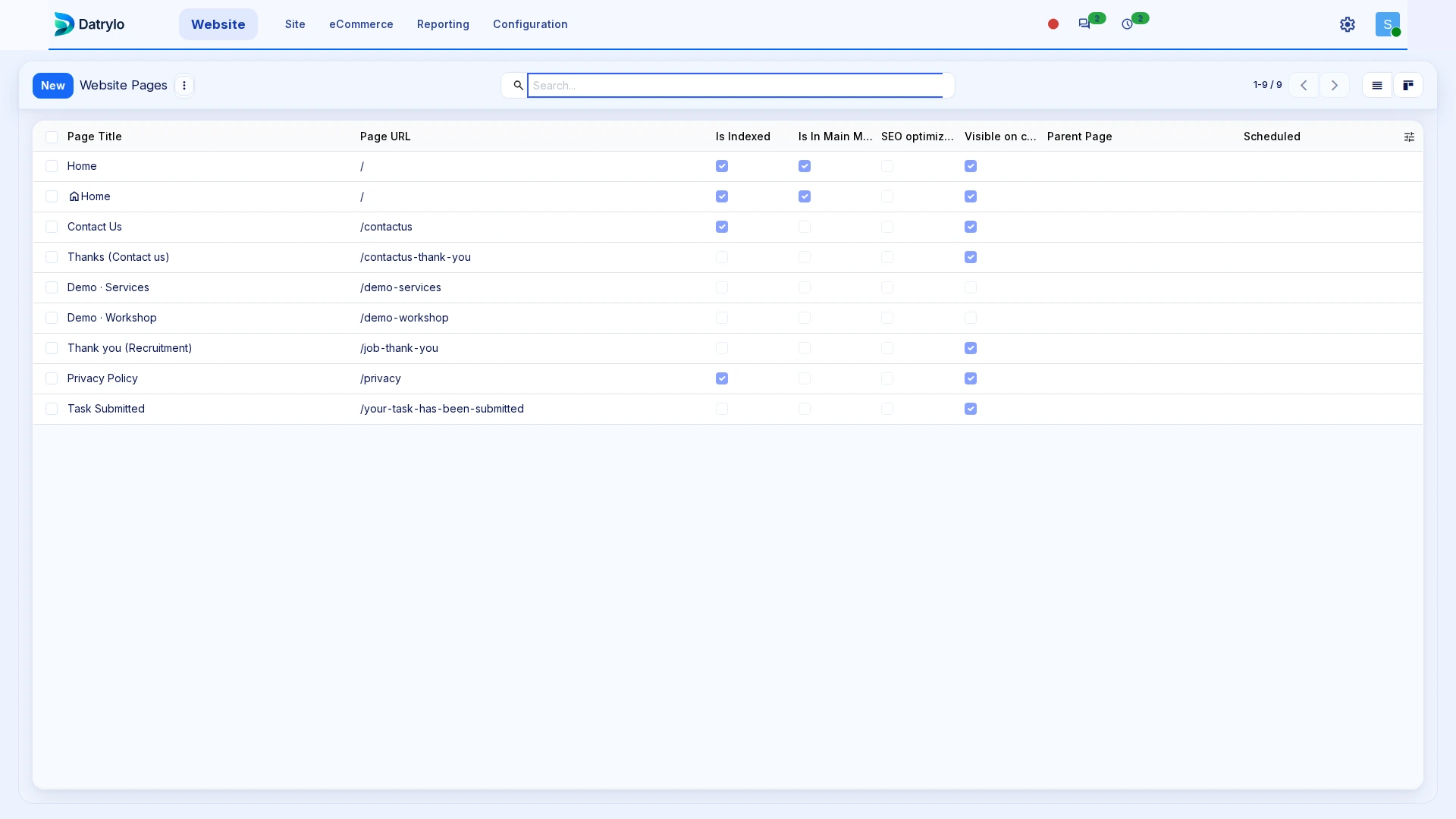The width and height of the screenshot is (1456, 819).
Task: Click the /job-thank-you URL cell
Action: (399, 348)
